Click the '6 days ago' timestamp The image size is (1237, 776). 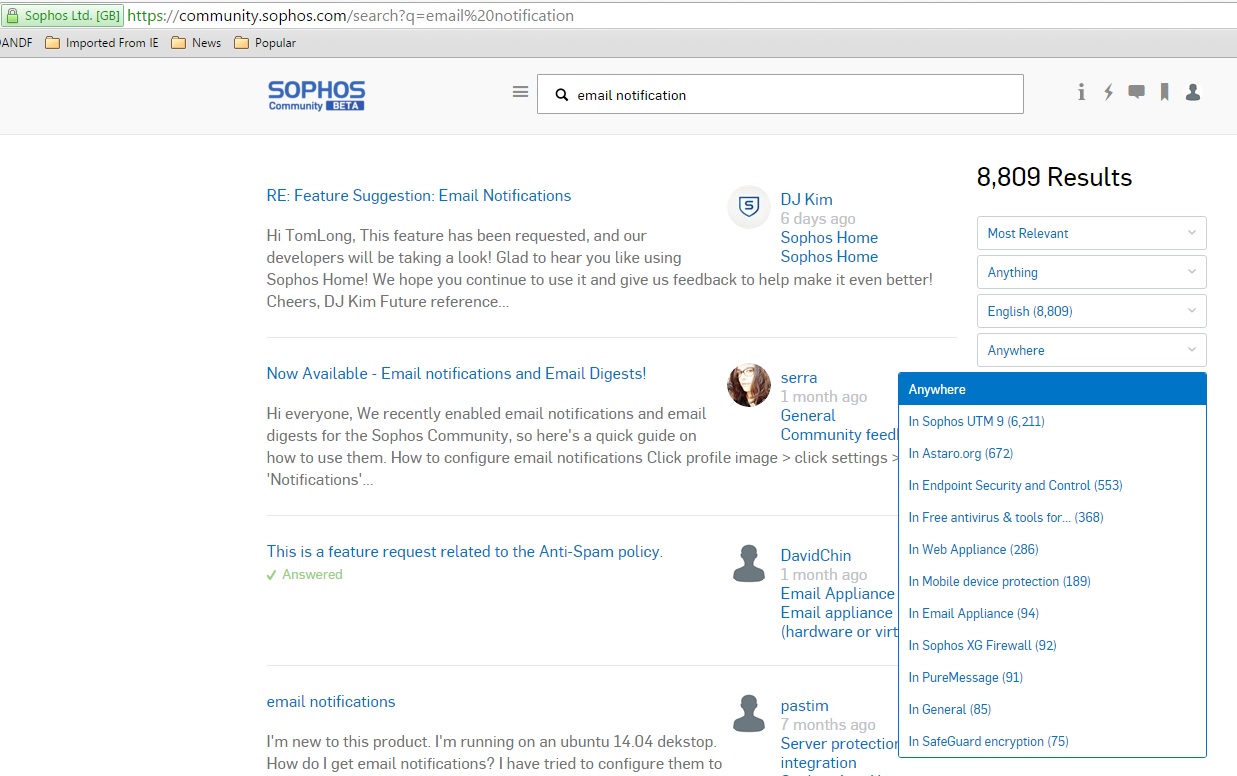coord(818,219)
